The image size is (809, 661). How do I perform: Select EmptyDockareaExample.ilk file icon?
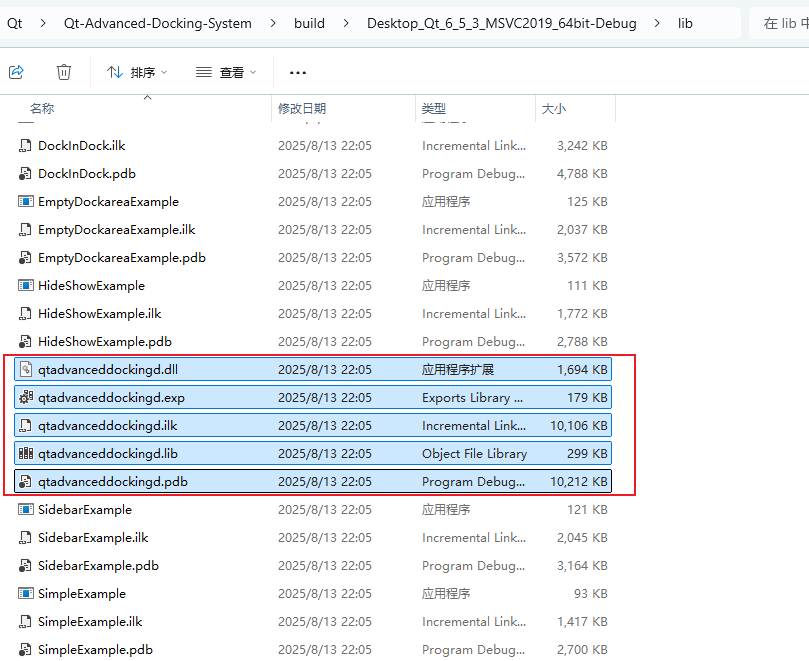(x=25, y=230)
